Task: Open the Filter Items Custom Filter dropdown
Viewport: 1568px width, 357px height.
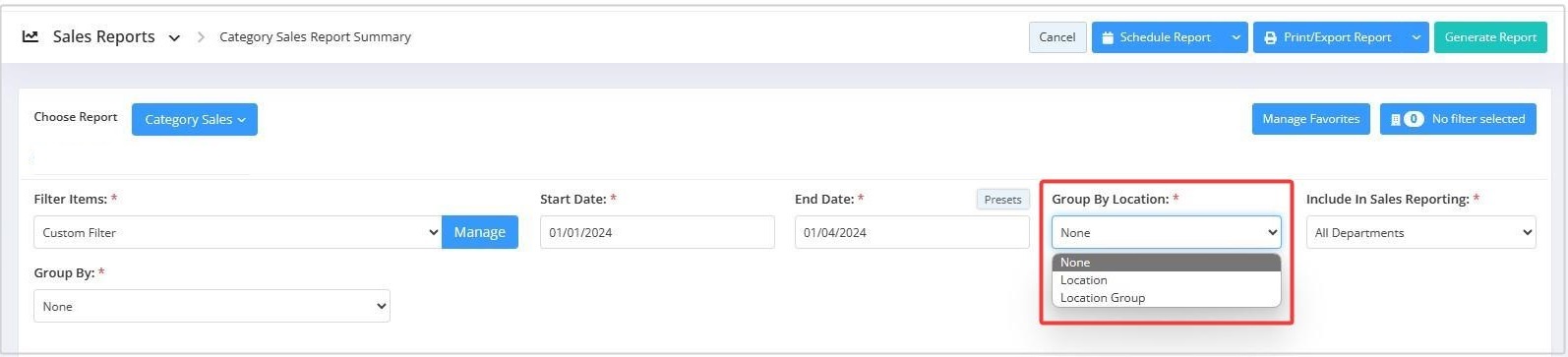Action: click(x=237, y=232)
